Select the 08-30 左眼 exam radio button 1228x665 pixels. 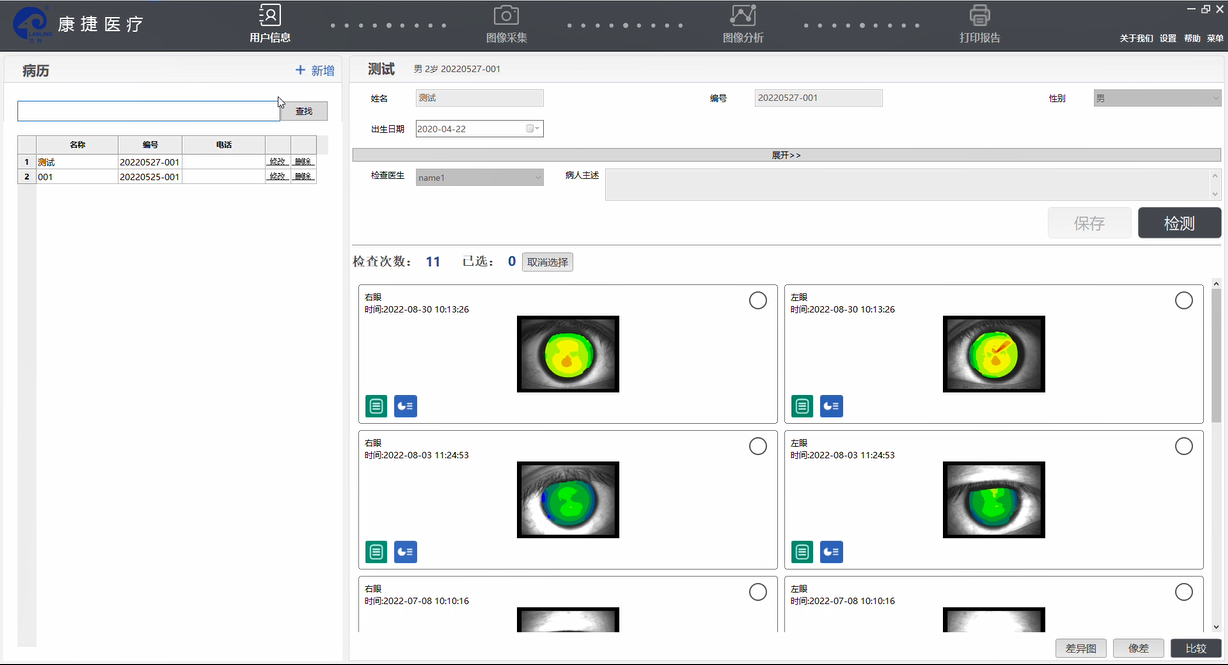(x=1184, y=300)
